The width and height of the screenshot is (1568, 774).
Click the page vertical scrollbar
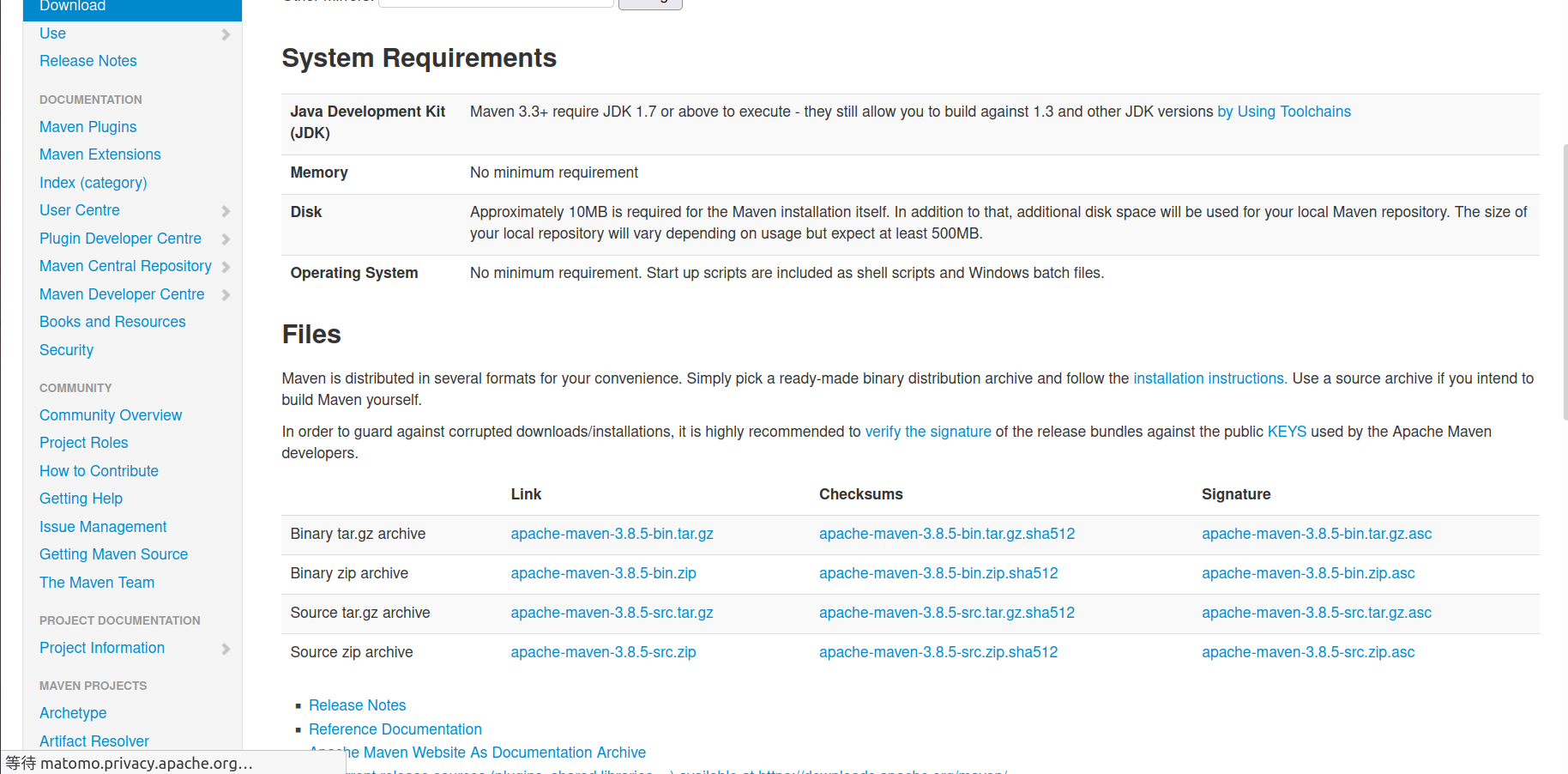(x=1565, y=283)
